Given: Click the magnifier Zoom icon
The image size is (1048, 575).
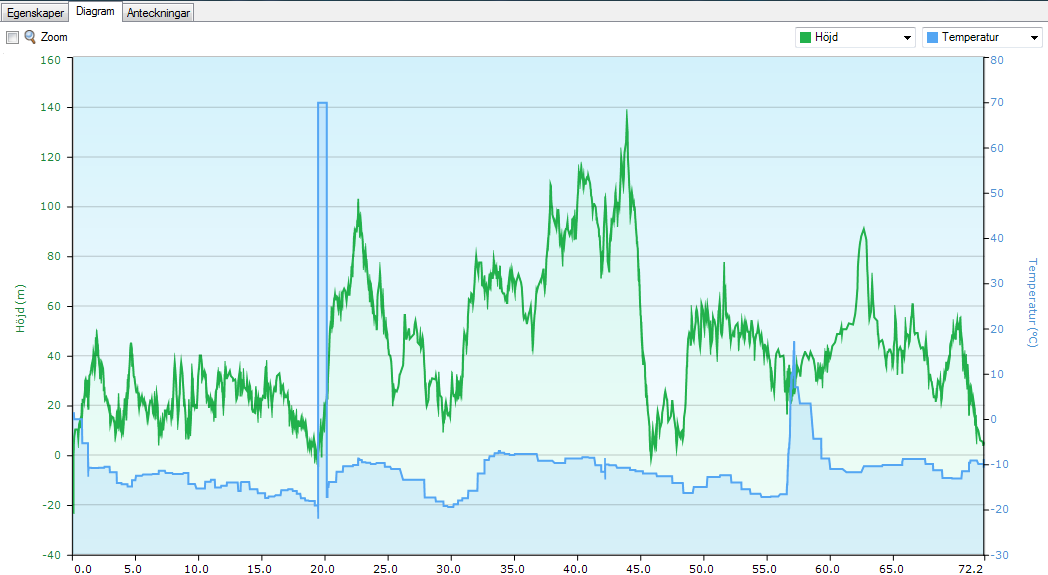Looking at the screenshot, I should tap(30, 37).
